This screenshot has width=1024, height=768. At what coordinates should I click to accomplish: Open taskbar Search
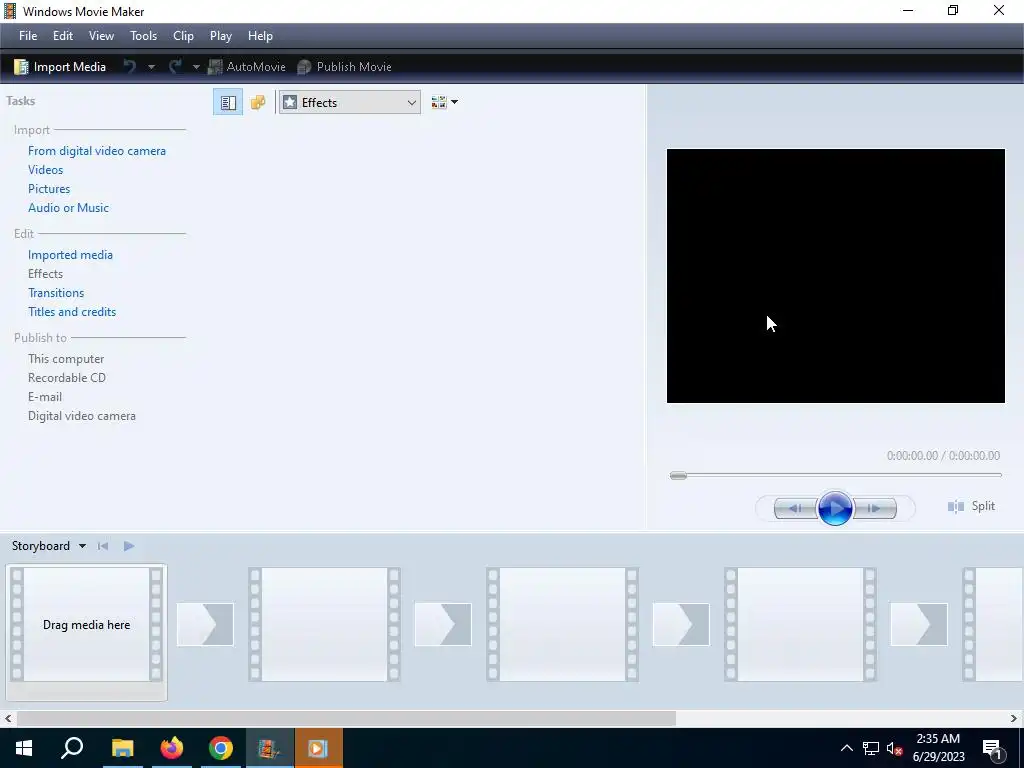[x=72, y=748]
